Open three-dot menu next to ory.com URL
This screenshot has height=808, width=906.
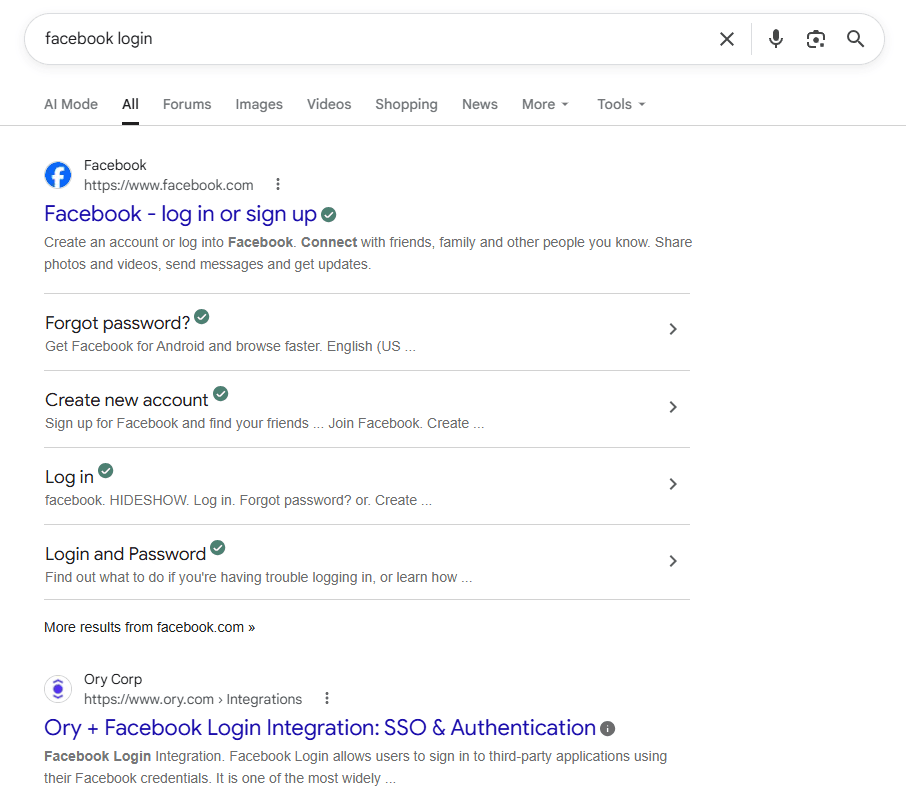tap(327, 698)
